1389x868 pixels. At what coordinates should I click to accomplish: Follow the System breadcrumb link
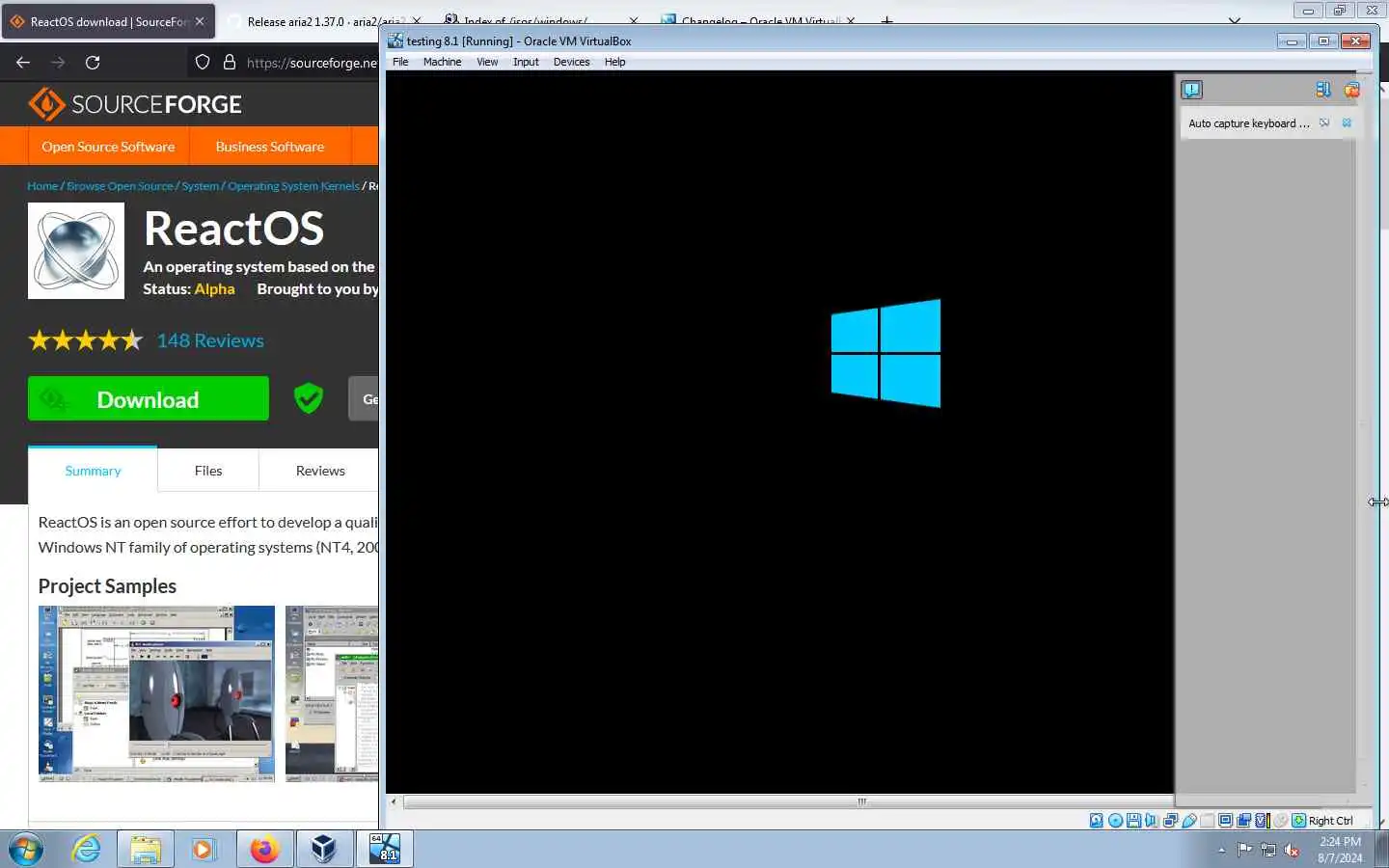(200, 186)
